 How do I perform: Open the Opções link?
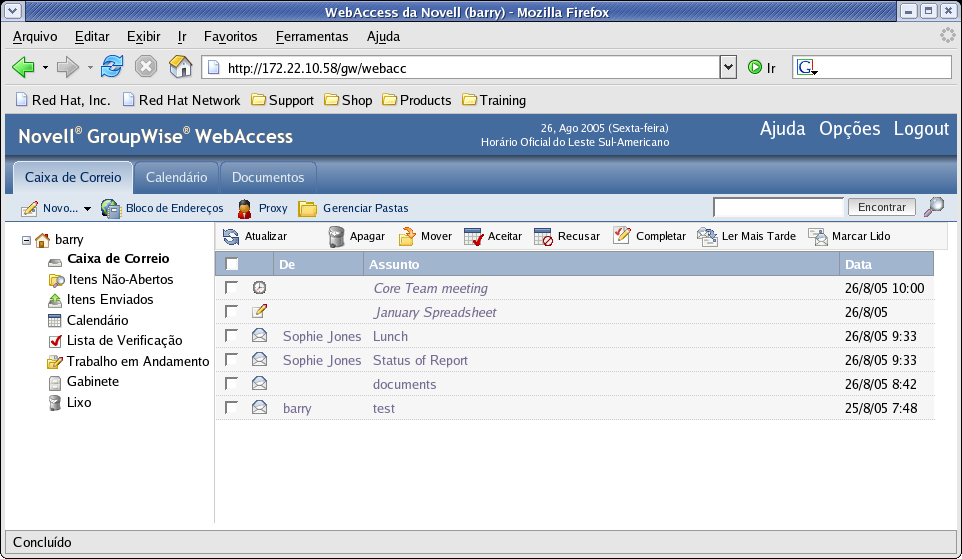tap(849, 129)
